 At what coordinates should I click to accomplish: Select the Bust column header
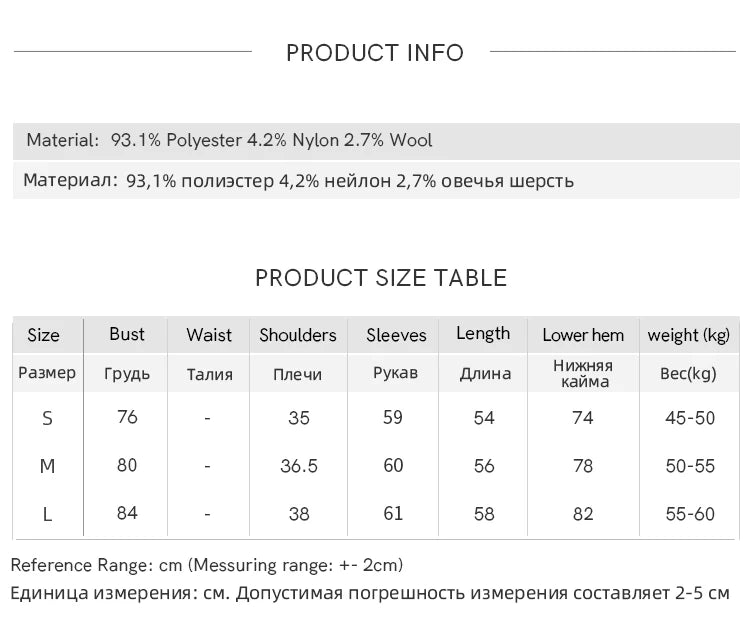click(x=127, y=334)
